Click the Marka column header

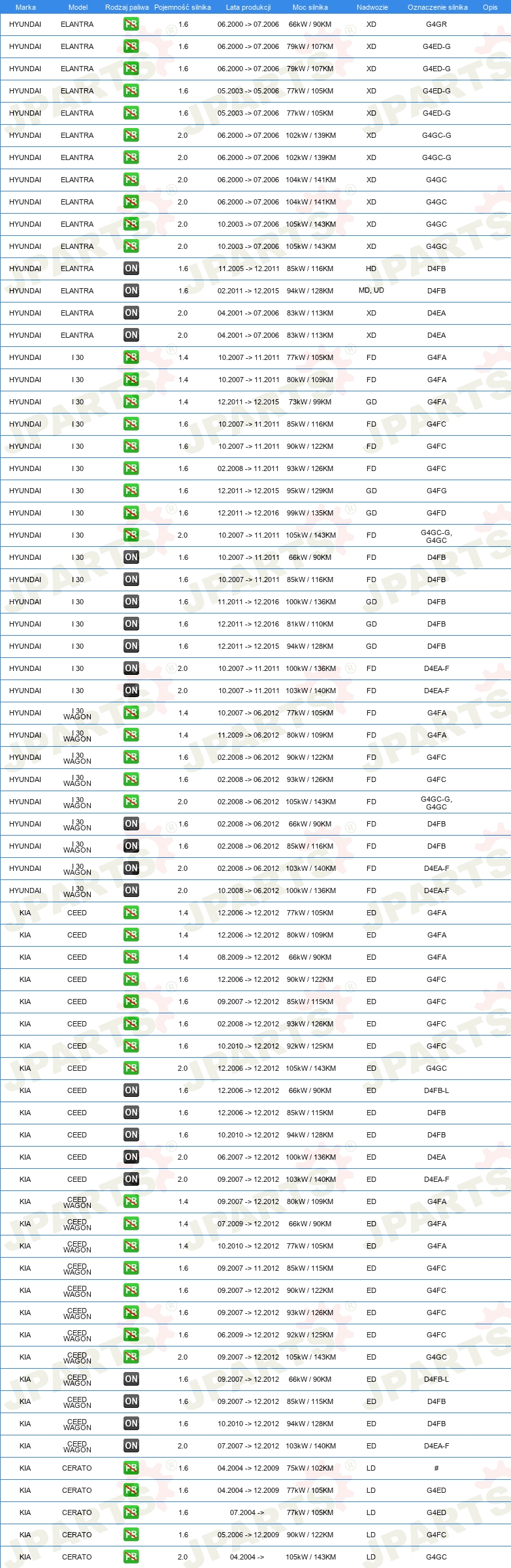pyautogui.click(x=25, y=7)
